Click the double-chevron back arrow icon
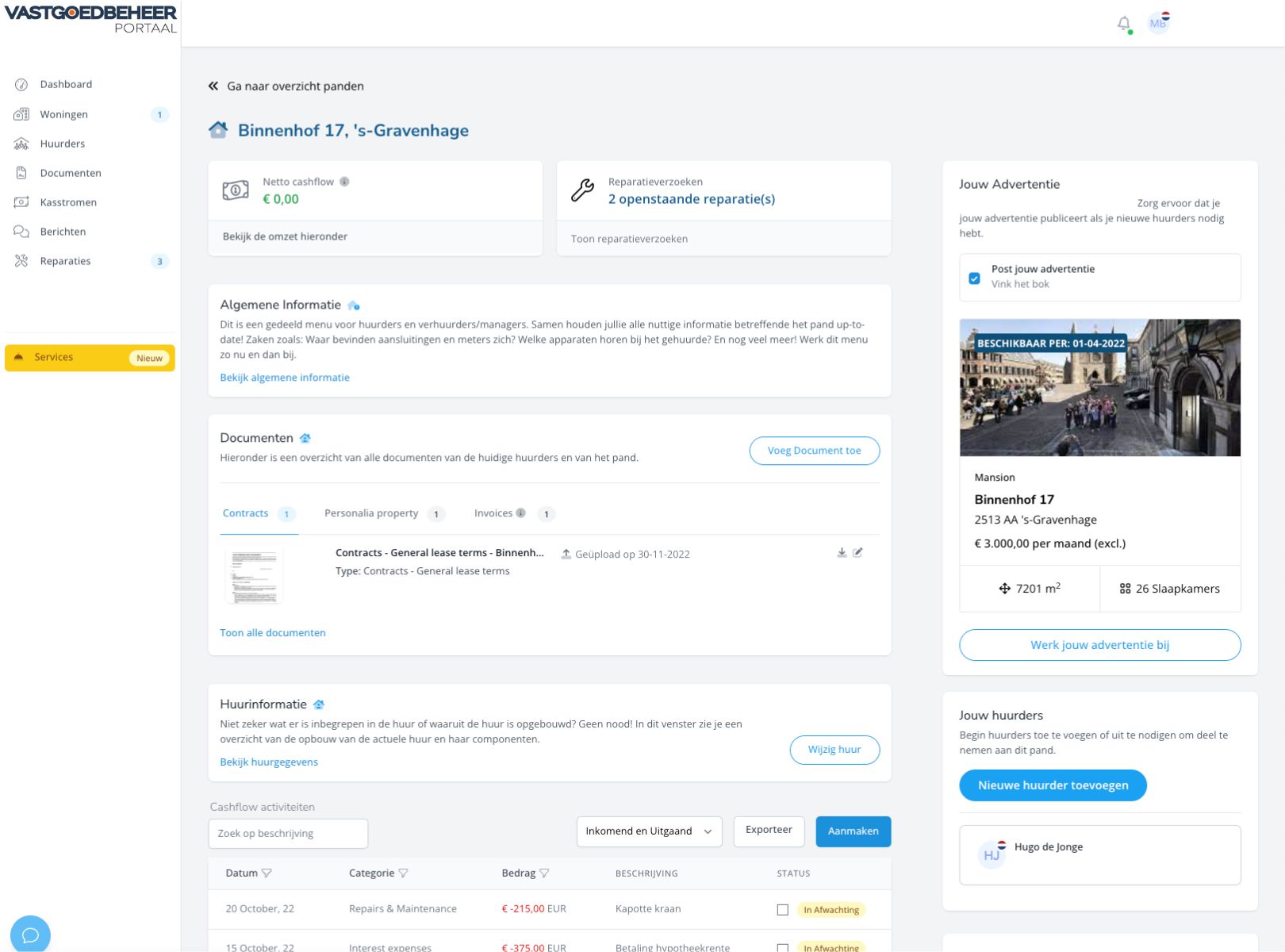 click(x=213, y=86)
